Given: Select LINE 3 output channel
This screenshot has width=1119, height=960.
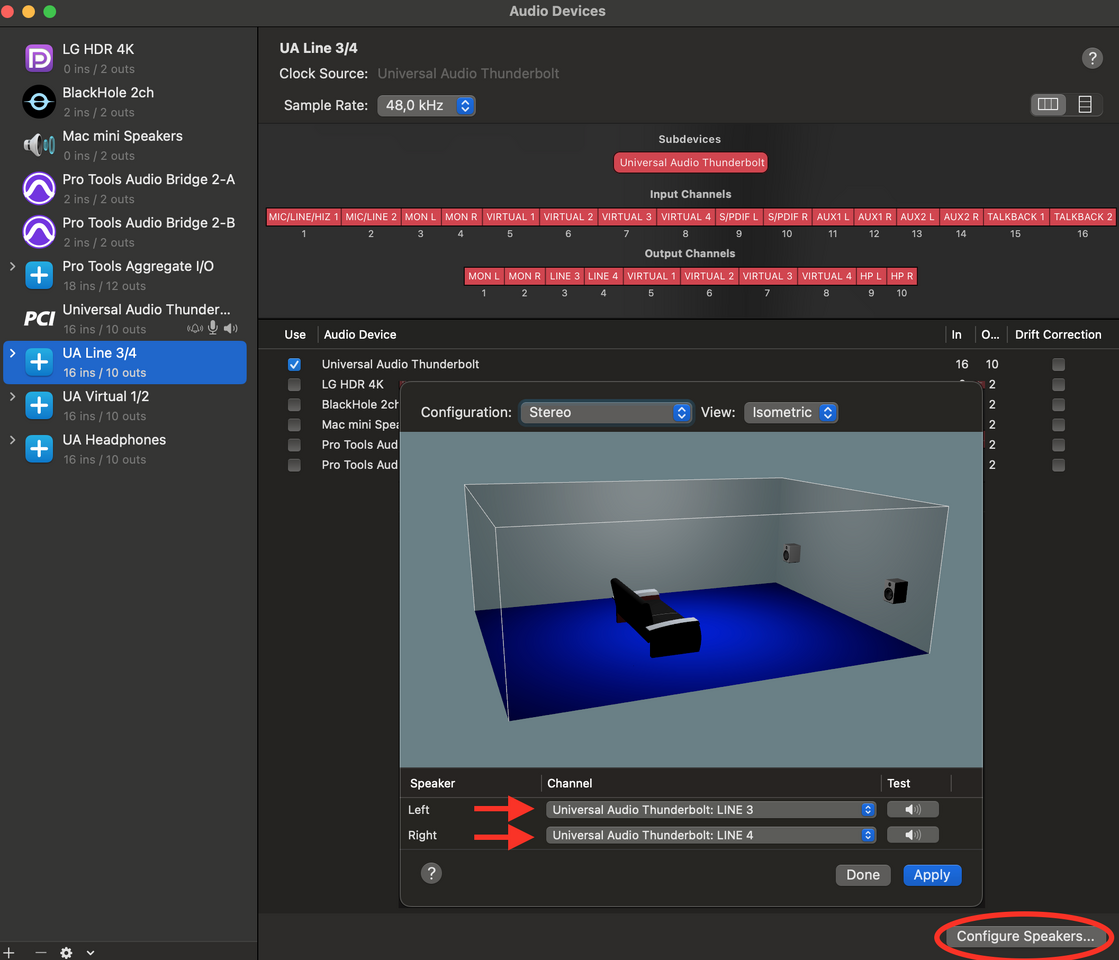Looking at the screenshot, I should (x=564, y=276).
